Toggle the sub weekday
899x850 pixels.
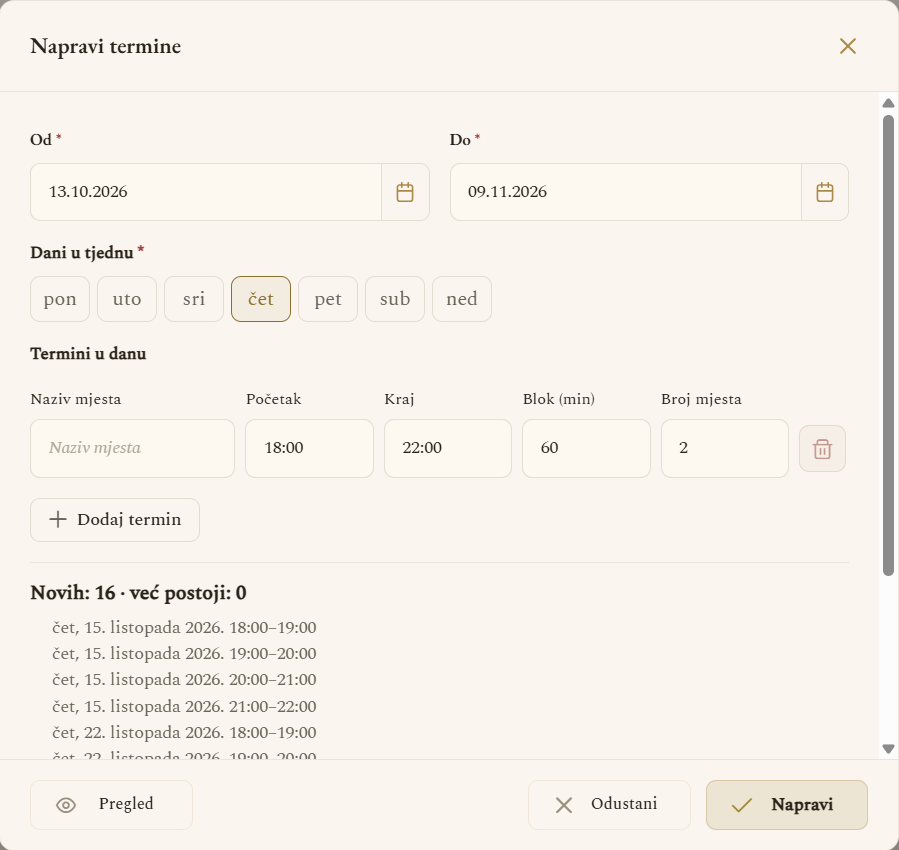pos(395,299)
